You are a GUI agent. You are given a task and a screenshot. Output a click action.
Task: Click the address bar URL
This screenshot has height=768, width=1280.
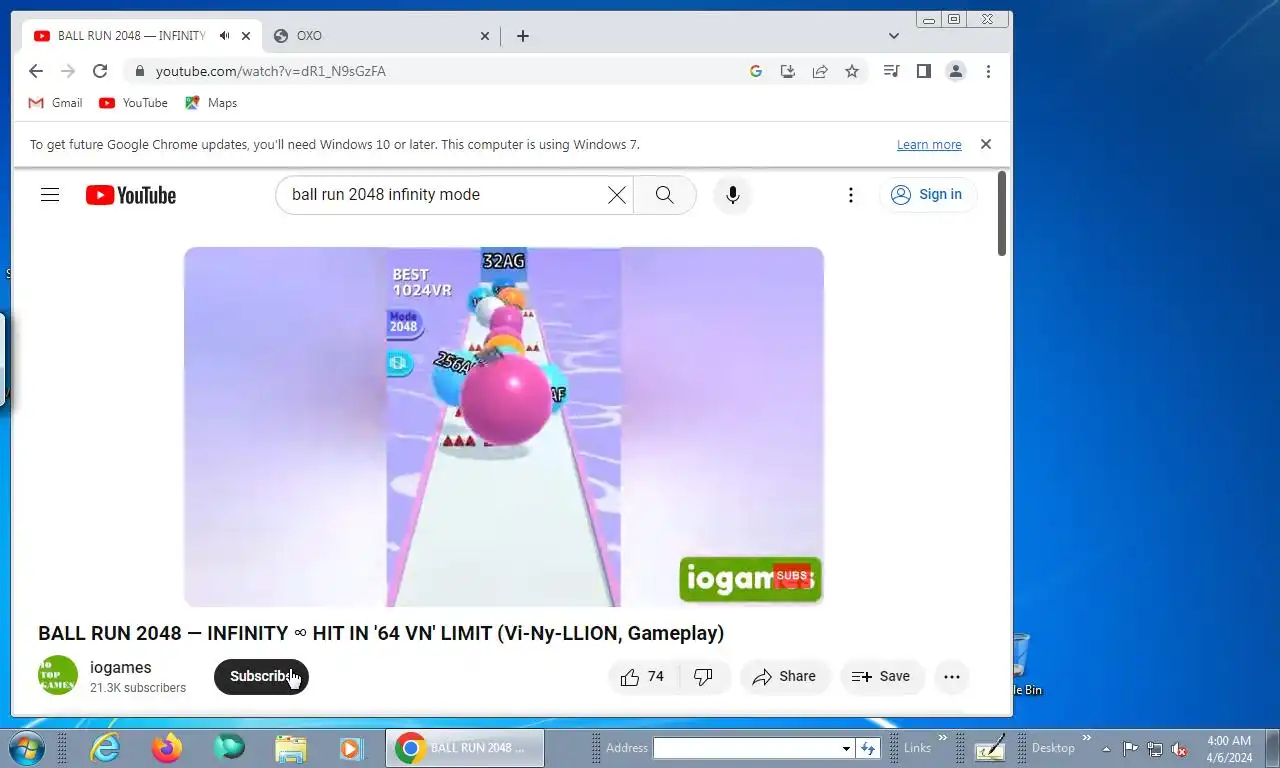271,72
